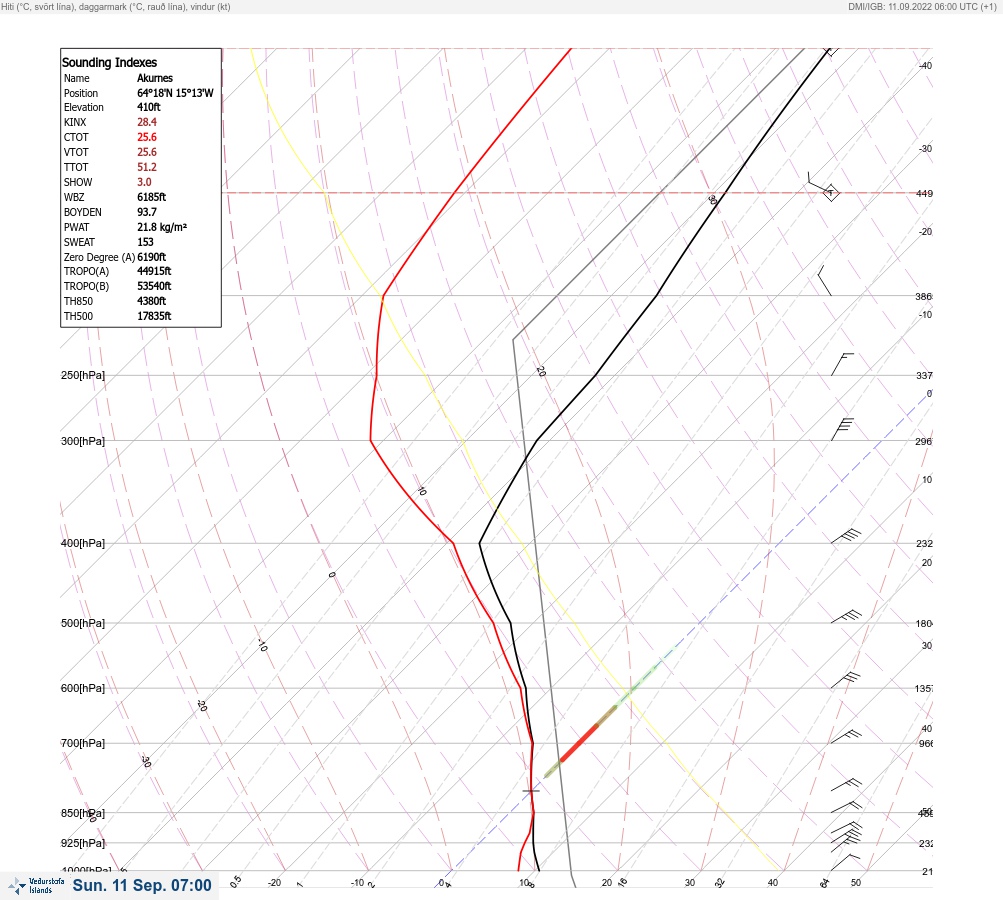Click the wind barb at 500 hPa
The image size is (1003, 900).
click(846, 617)
